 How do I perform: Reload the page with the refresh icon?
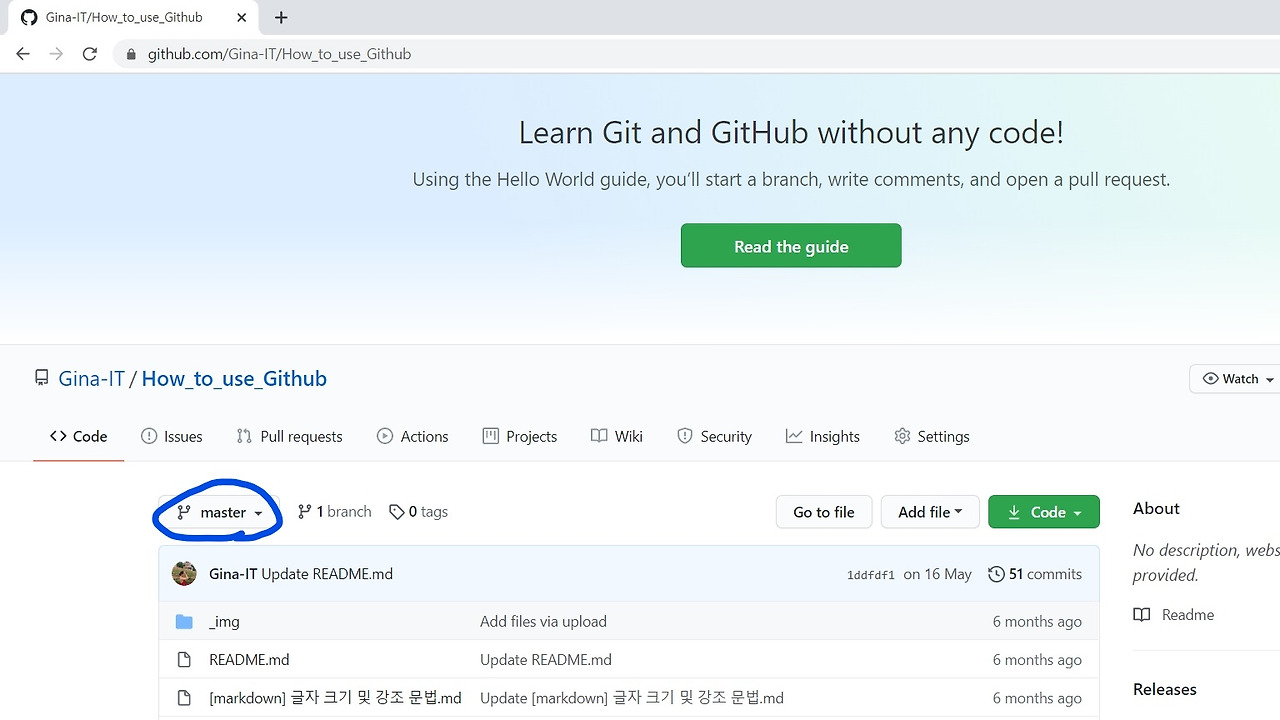tap(90, 54)
